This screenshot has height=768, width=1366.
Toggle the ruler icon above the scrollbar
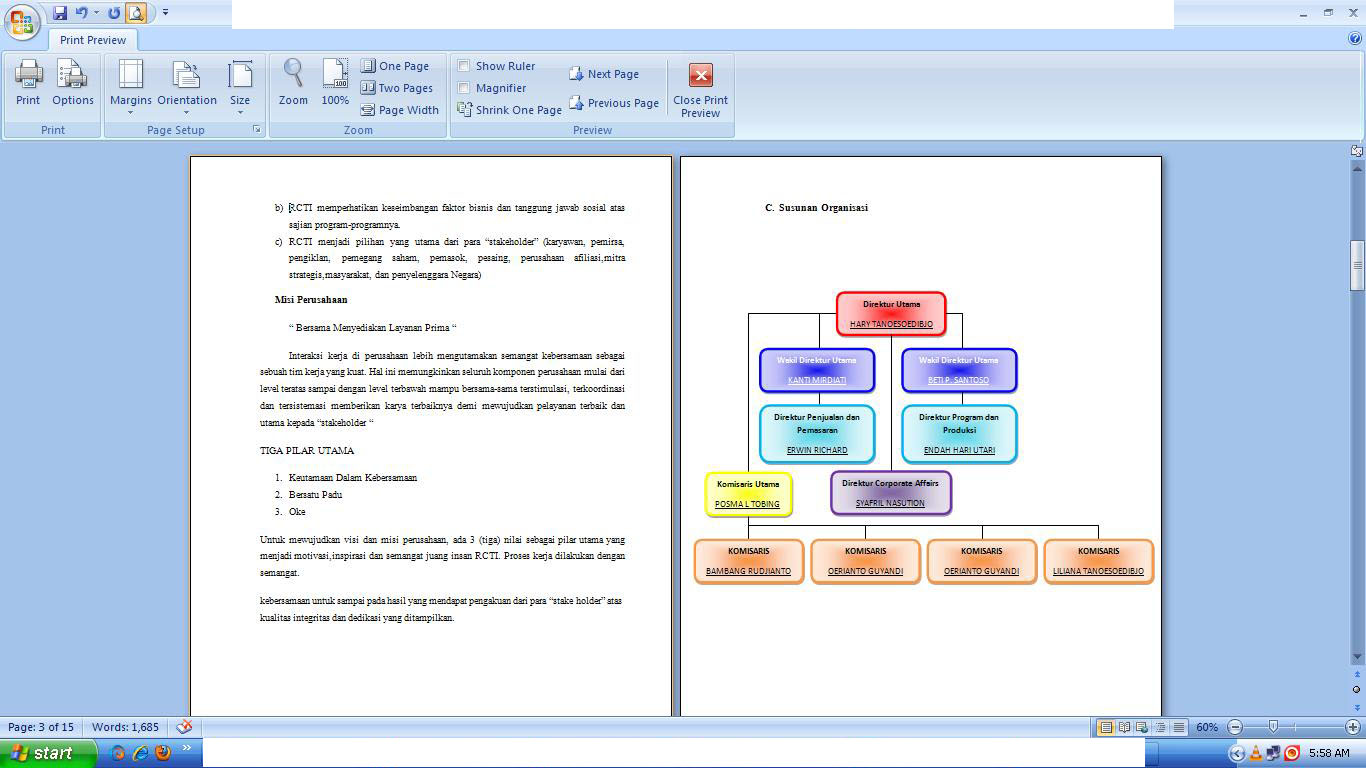tap(1357, 151)
